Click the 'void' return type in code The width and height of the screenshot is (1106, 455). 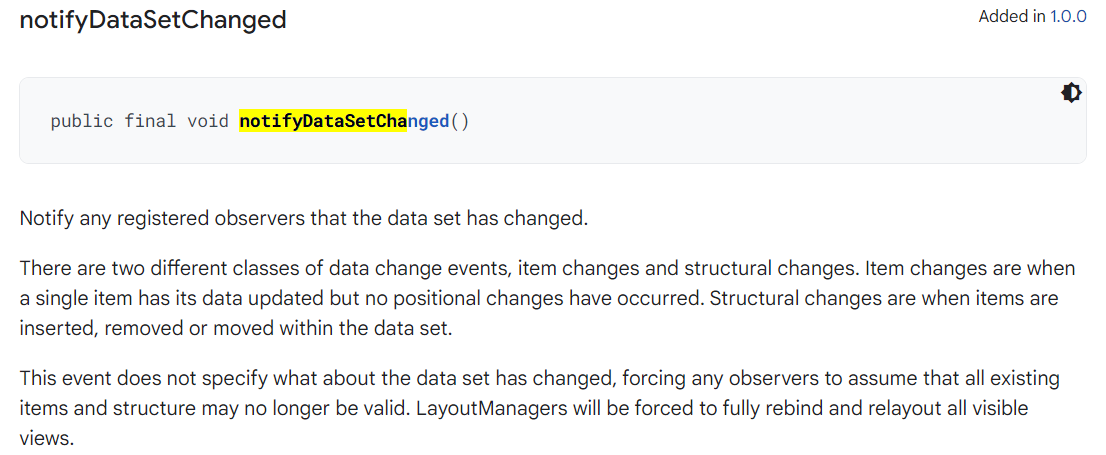pos(208,122)
